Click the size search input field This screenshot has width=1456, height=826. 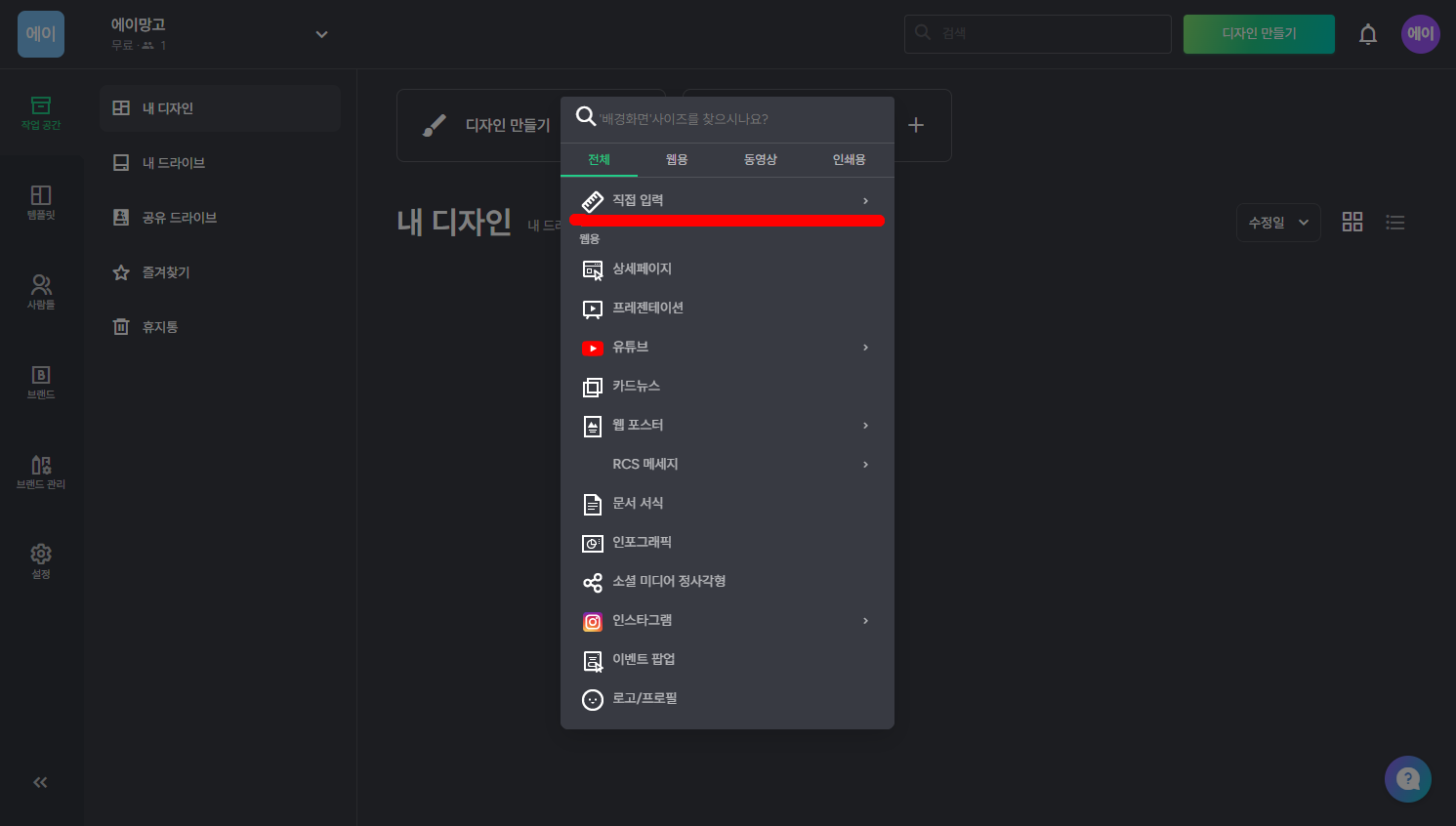click(727, 116)
